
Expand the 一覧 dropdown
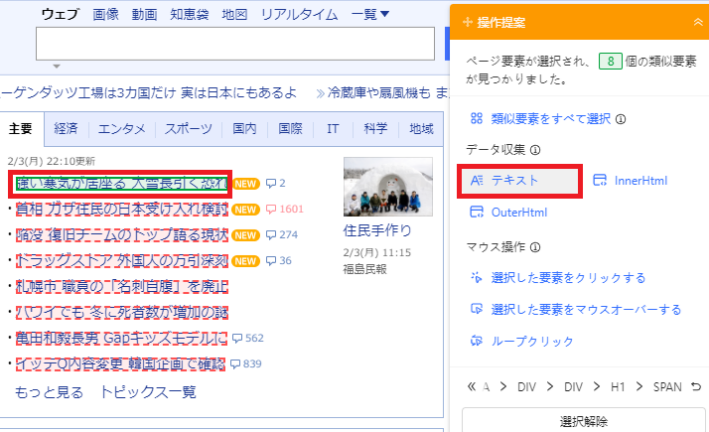370,14
